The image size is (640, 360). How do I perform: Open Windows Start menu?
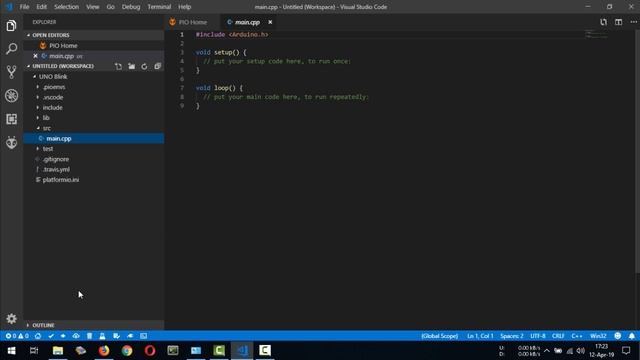pos(11,350)
